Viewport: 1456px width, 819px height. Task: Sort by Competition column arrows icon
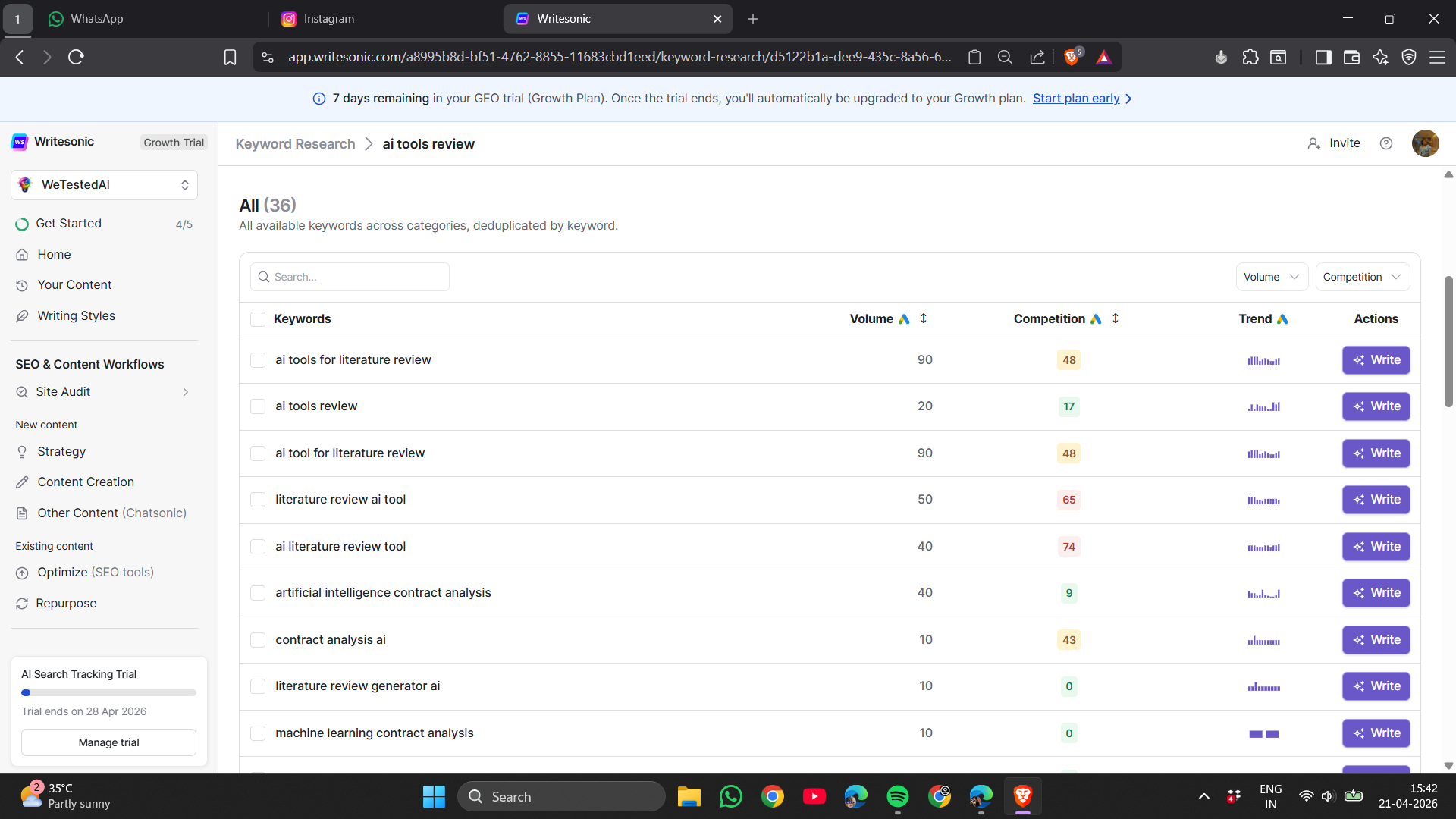pyautogui.click(x=1115, y=318)
